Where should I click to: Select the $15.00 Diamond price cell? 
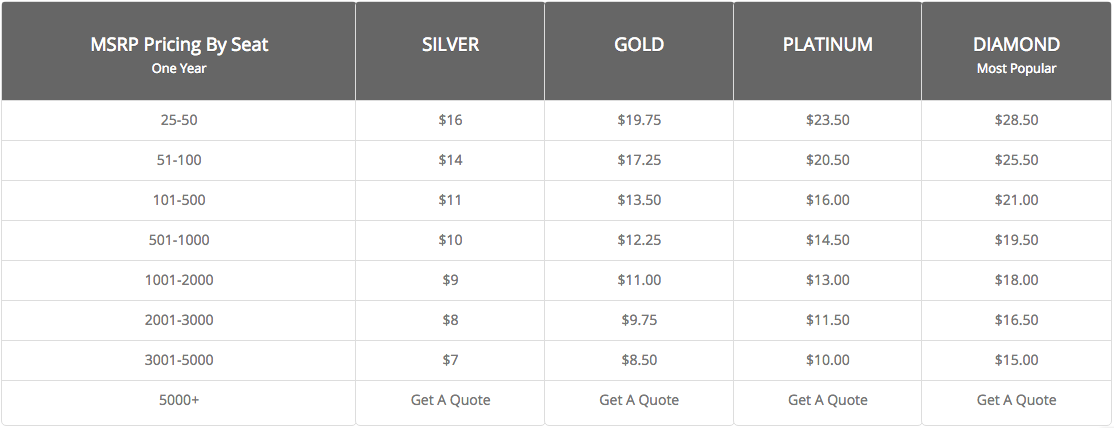[x=1016, y=360]
